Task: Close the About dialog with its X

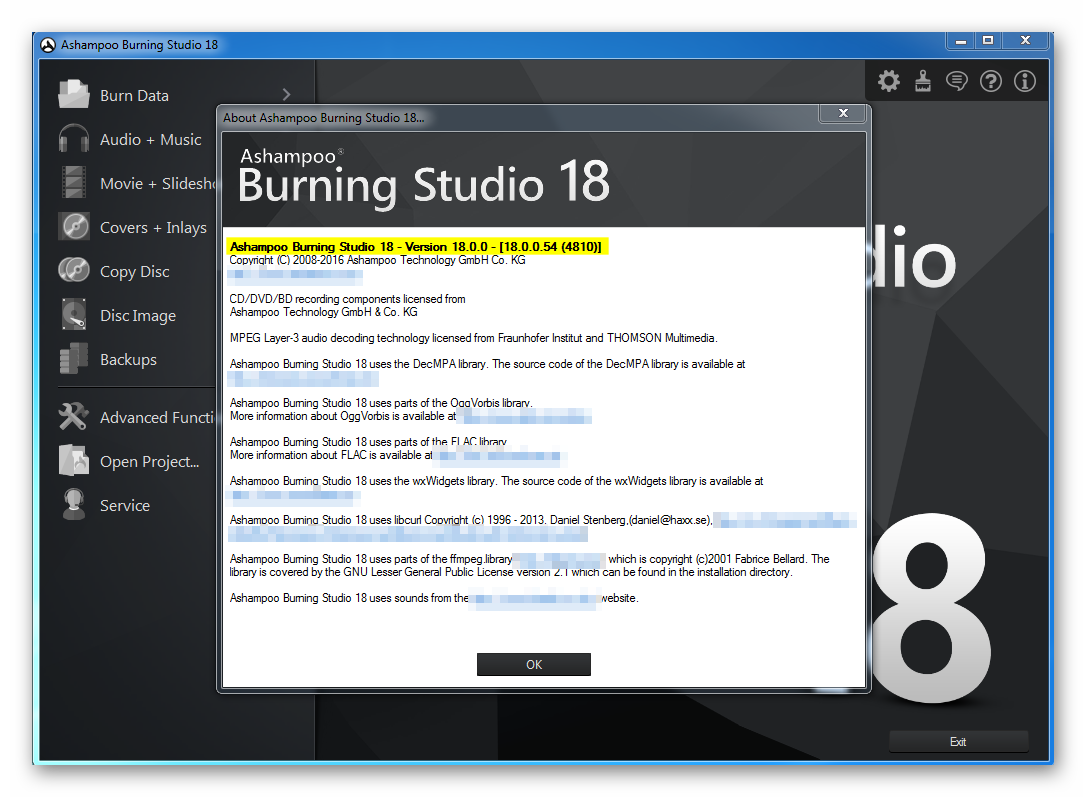Action: tap(843, 114)
